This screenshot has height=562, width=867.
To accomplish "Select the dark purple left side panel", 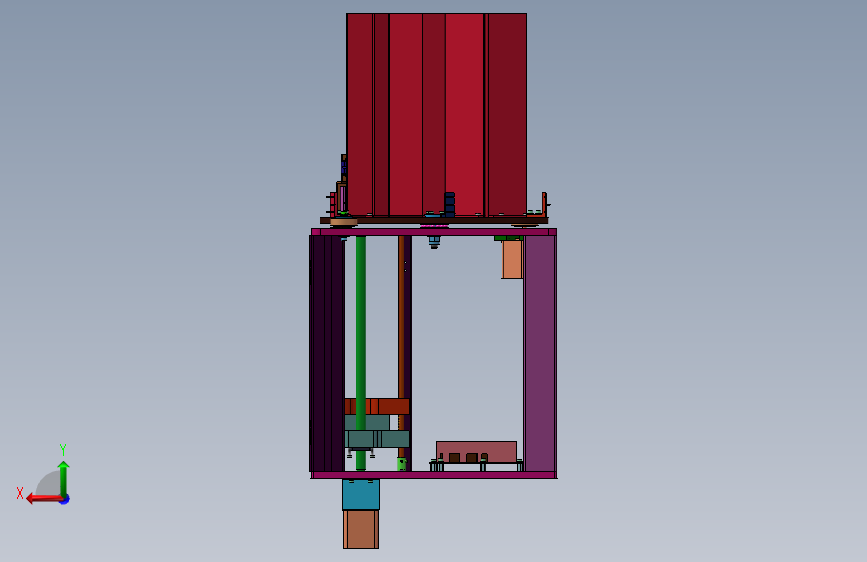I will click(327, 353).
